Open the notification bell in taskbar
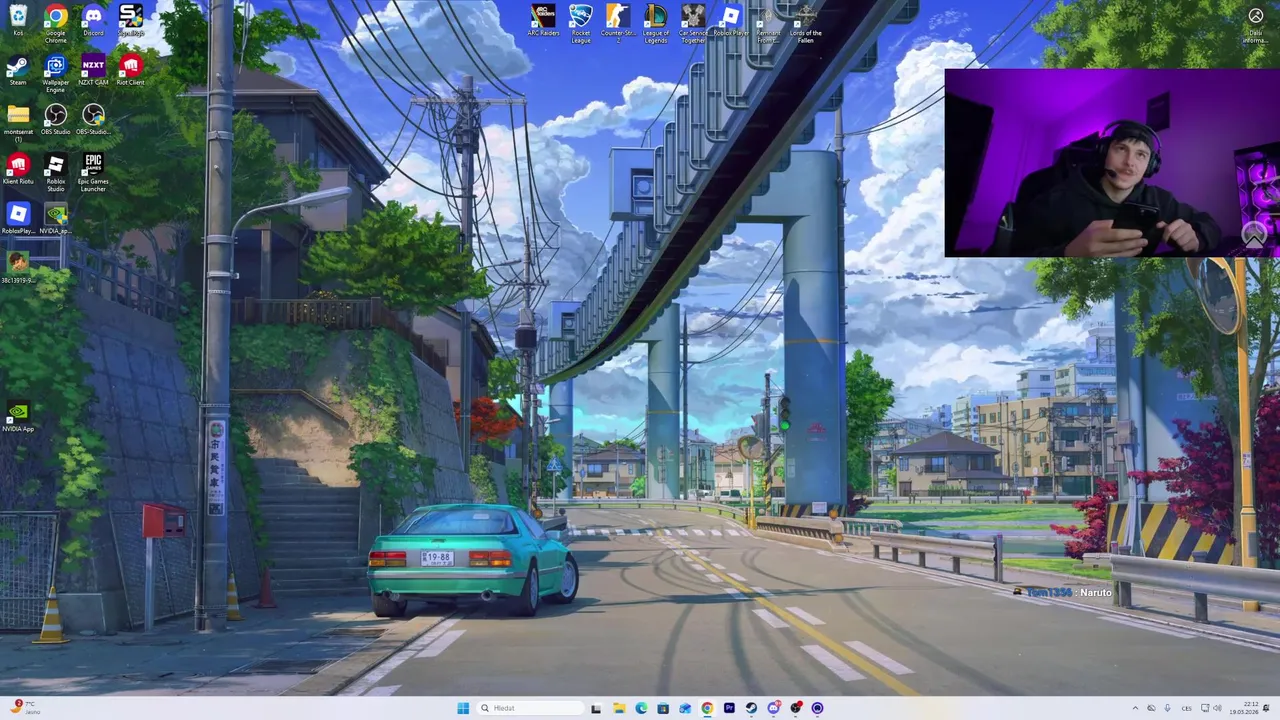 (x=1266, y=708)
